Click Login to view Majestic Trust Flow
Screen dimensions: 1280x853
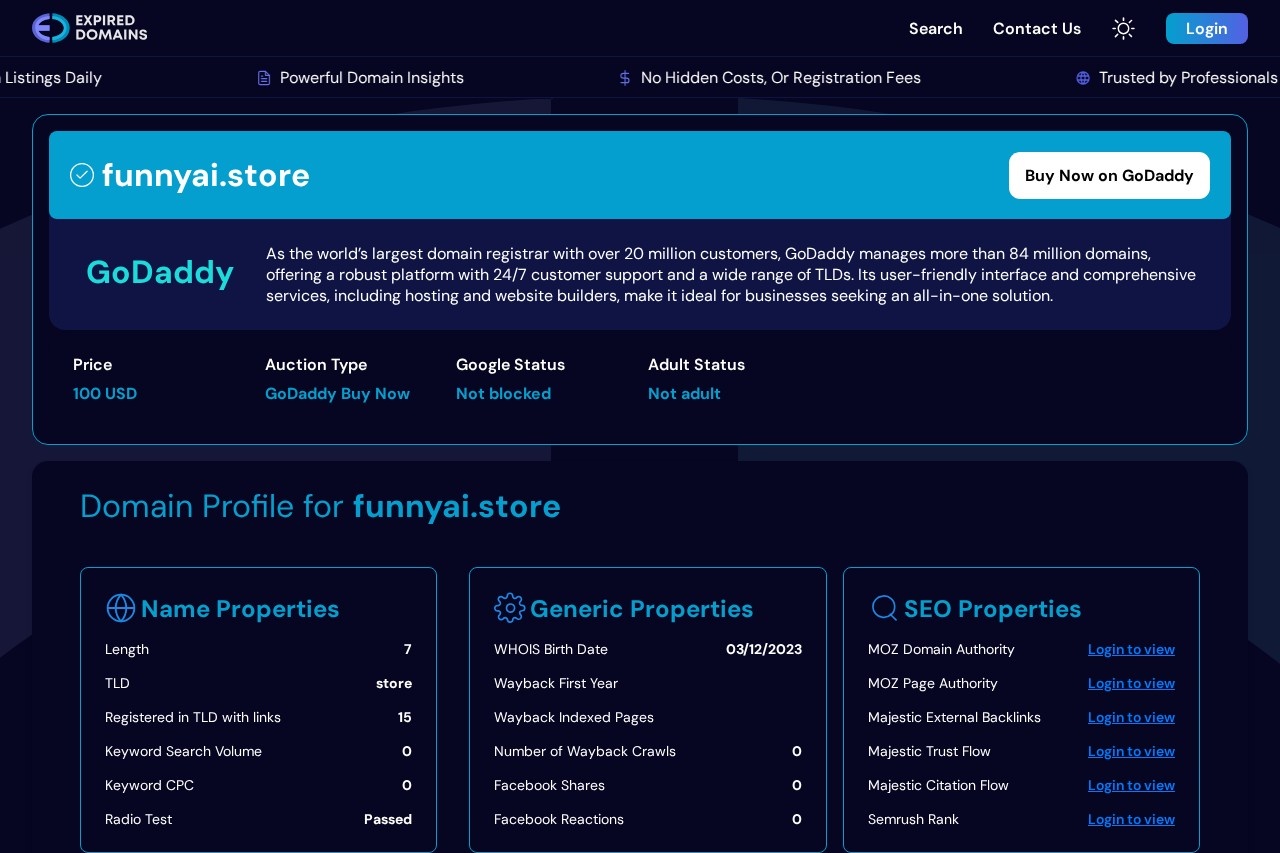click(1131, 751)
